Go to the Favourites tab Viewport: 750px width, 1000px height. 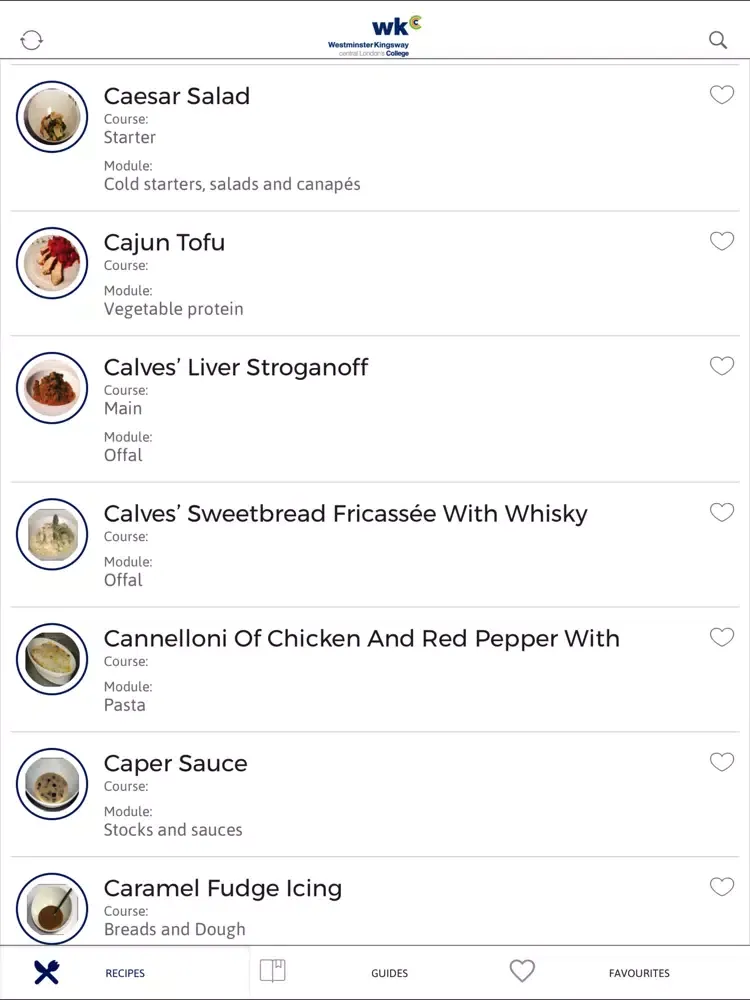coord(639,973)
